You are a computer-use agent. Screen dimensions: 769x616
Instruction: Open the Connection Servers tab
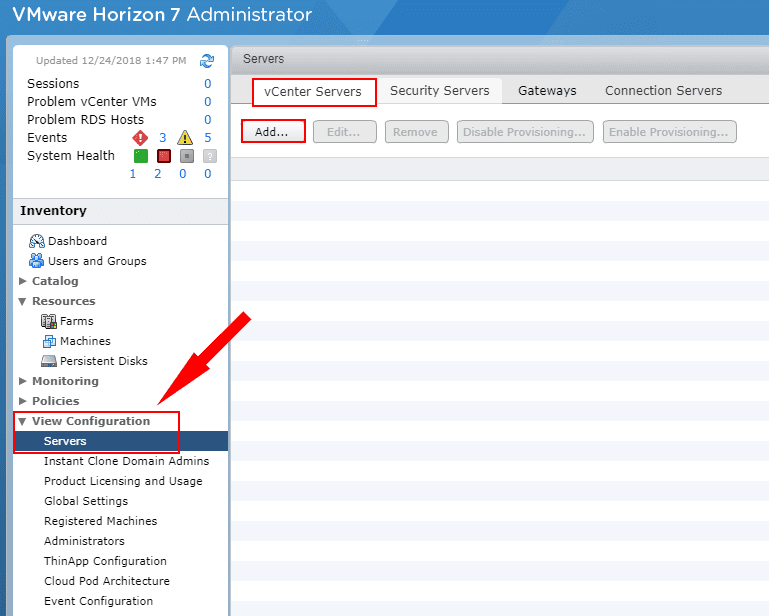(x=664, y=91)
